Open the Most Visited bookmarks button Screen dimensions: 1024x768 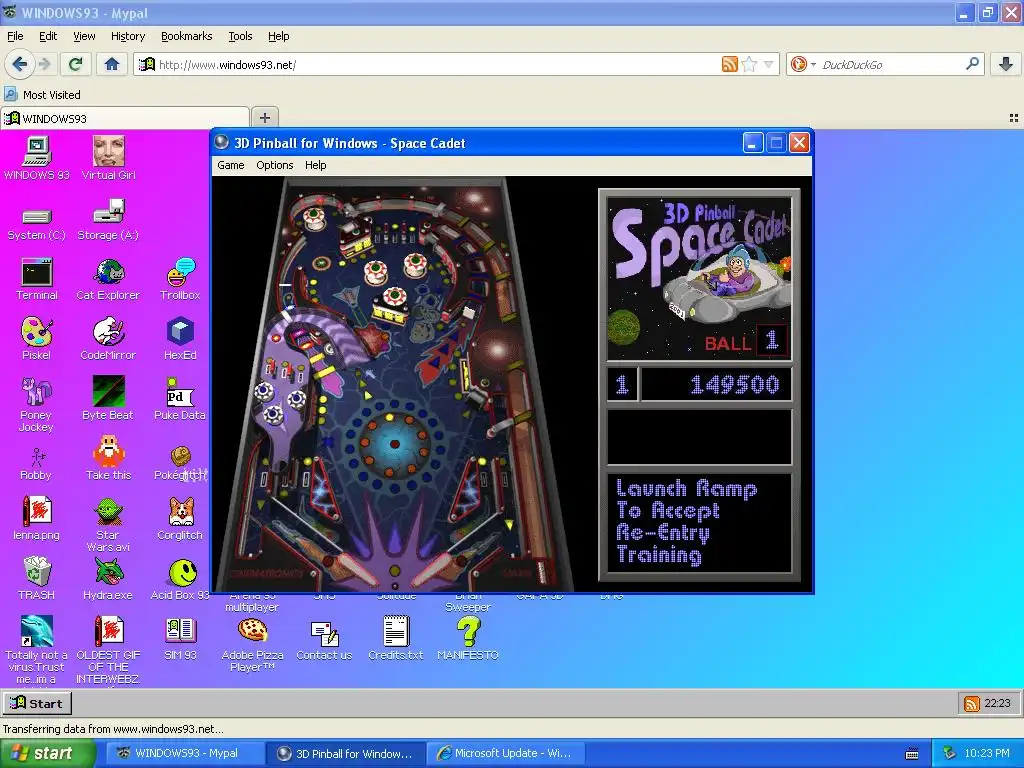(43, 95)
